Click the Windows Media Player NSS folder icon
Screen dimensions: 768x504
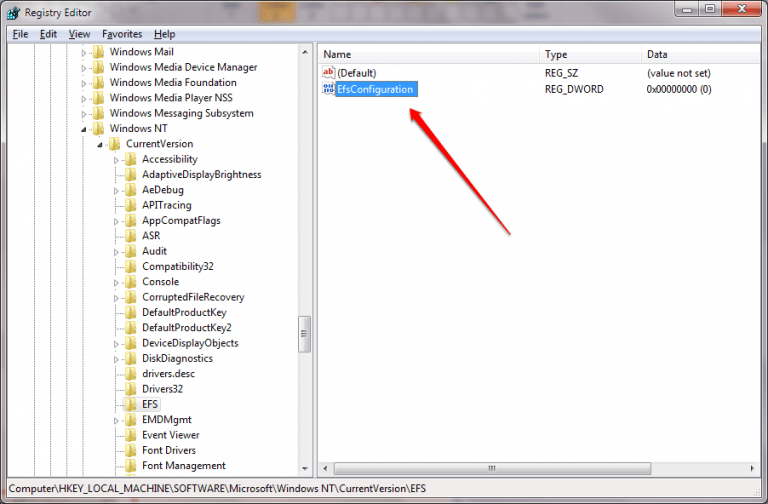tap(98, 97)
